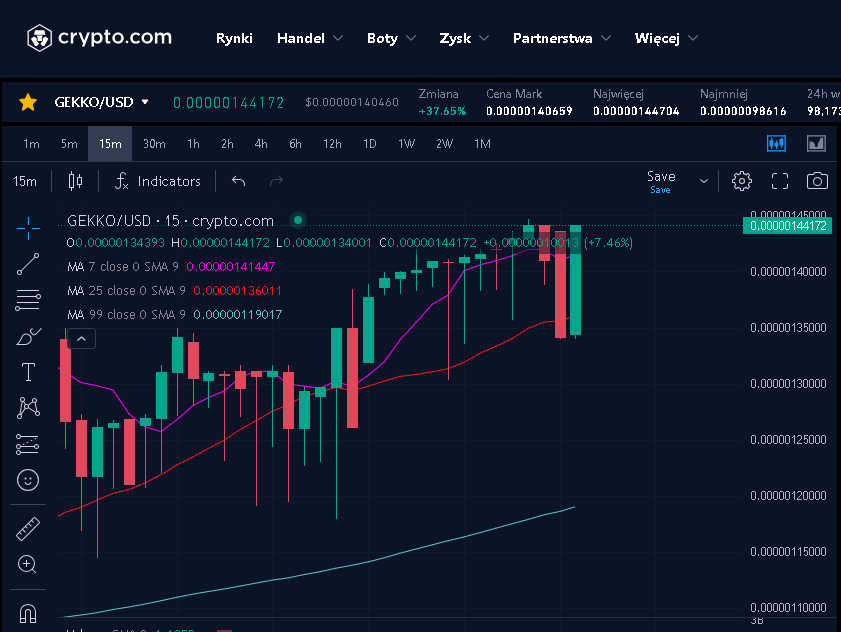Click the Najmniej value 0.00000098616
The width and height of the screenshot is (841, 632).
pyautogui.click(x=743, y=111)
